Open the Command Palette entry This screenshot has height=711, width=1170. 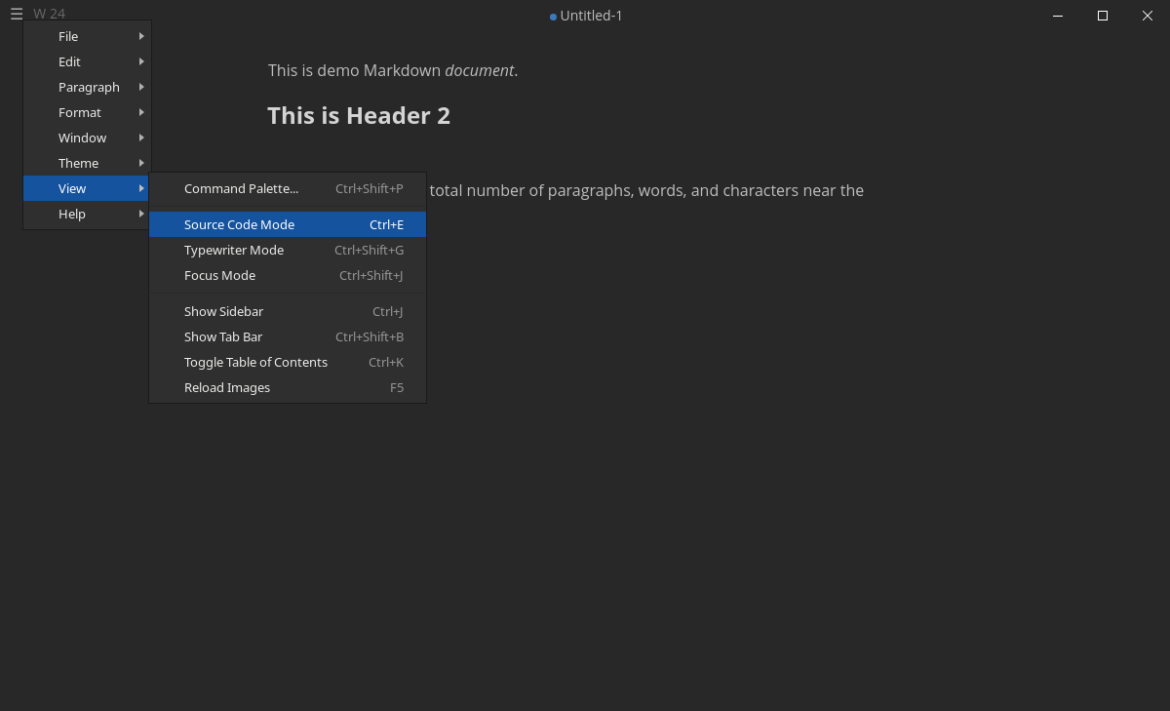click(241, 189)
